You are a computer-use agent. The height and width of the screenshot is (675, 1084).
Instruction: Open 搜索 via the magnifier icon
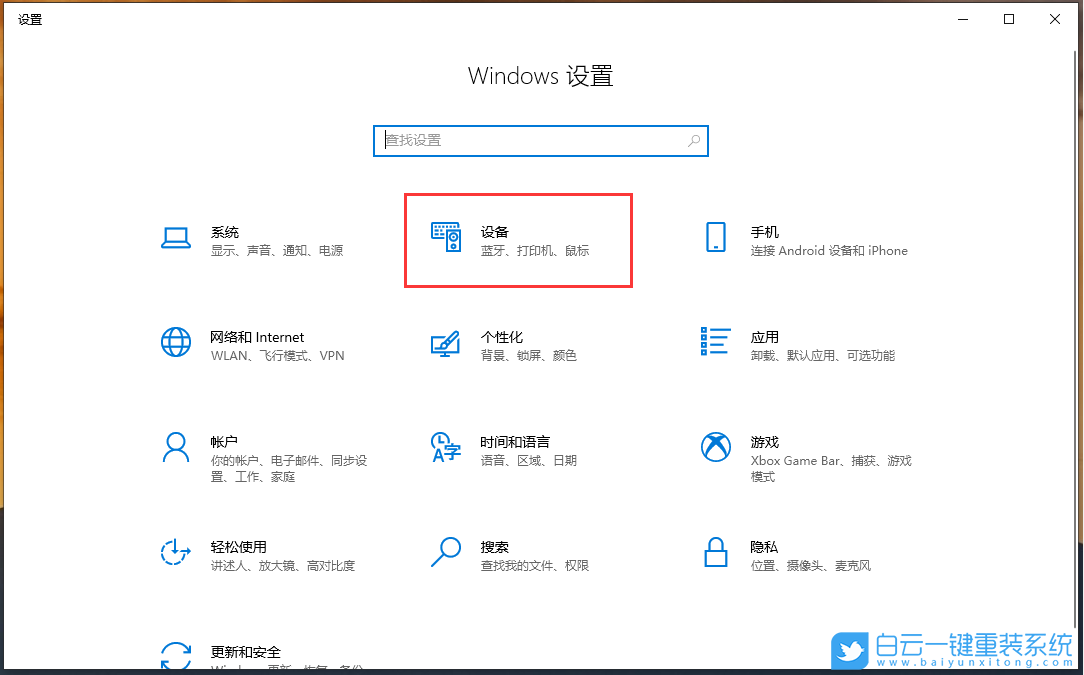tap(446, 552)
